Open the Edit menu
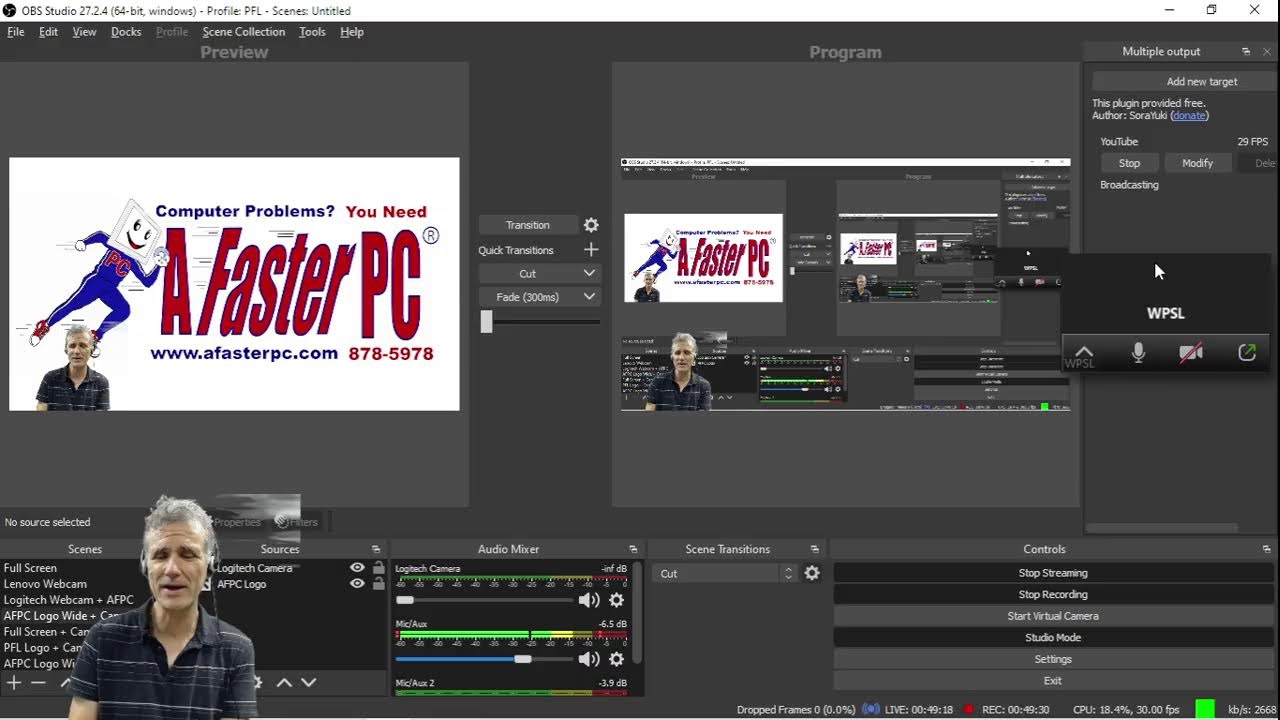This screenshot has width=1280, height=720. [48, 32]
